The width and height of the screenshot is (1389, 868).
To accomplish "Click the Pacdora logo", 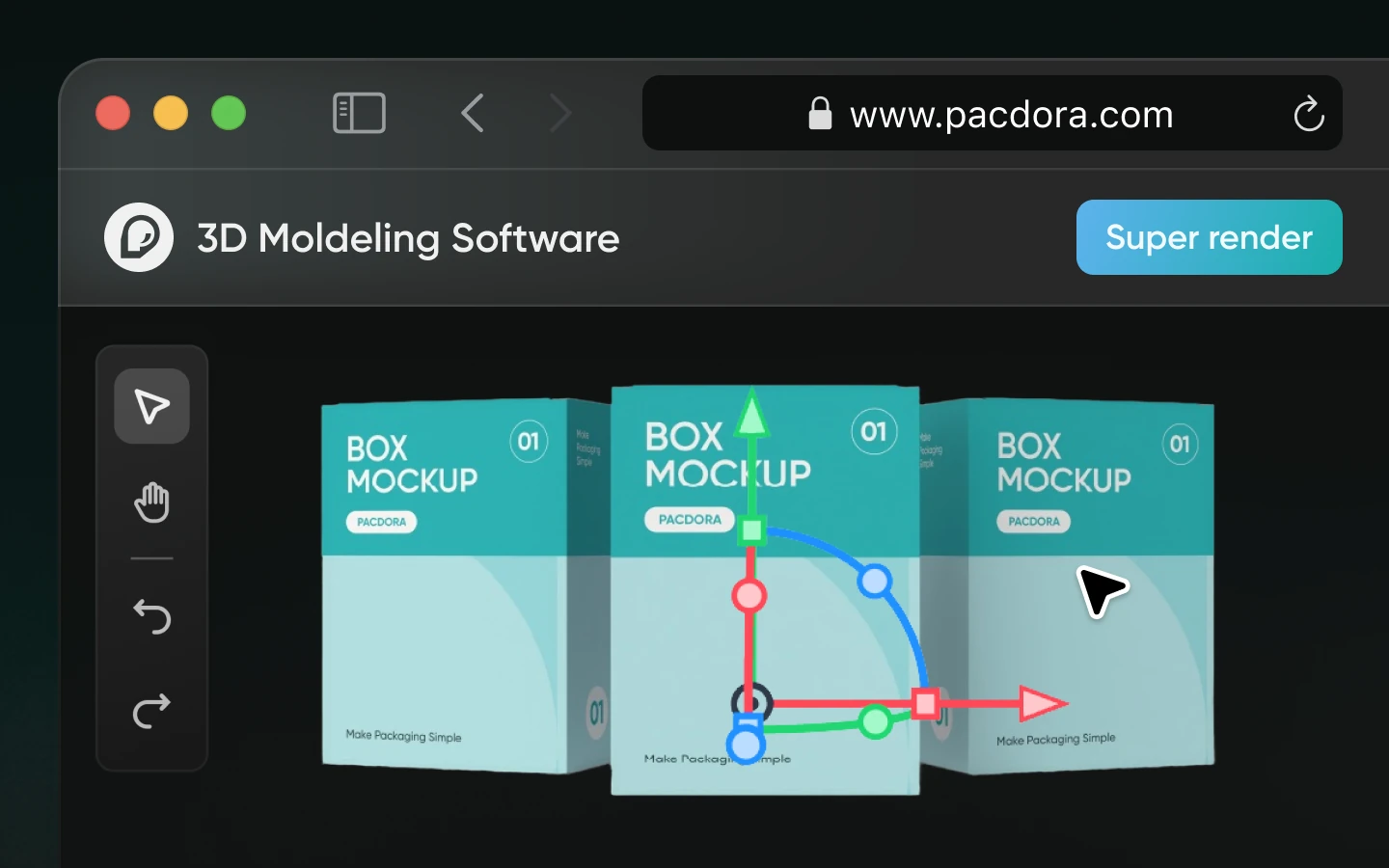I will pos(138,237).
